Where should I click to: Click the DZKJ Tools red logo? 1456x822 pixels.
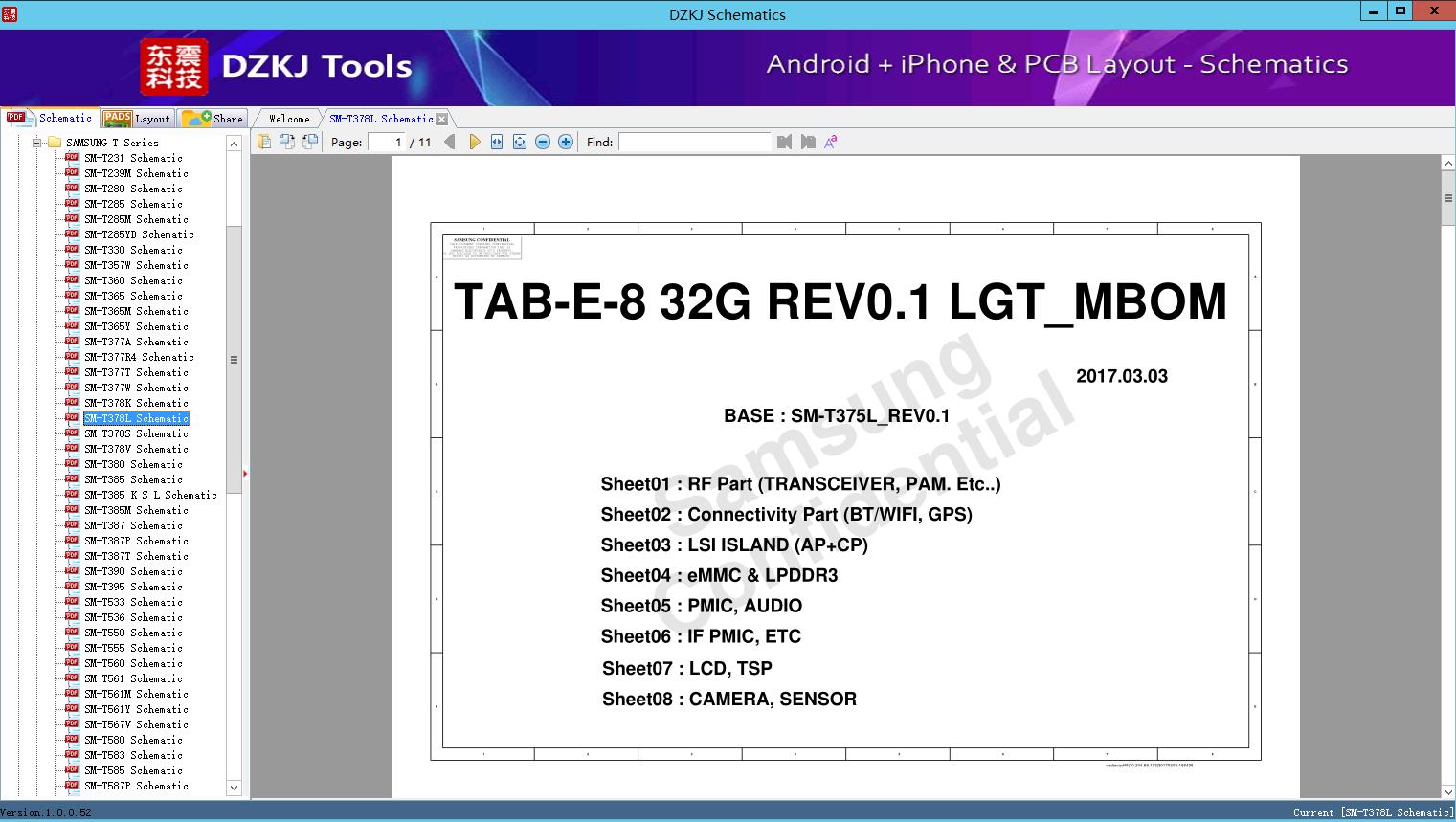pyautogui.click(x=173, y=67)
